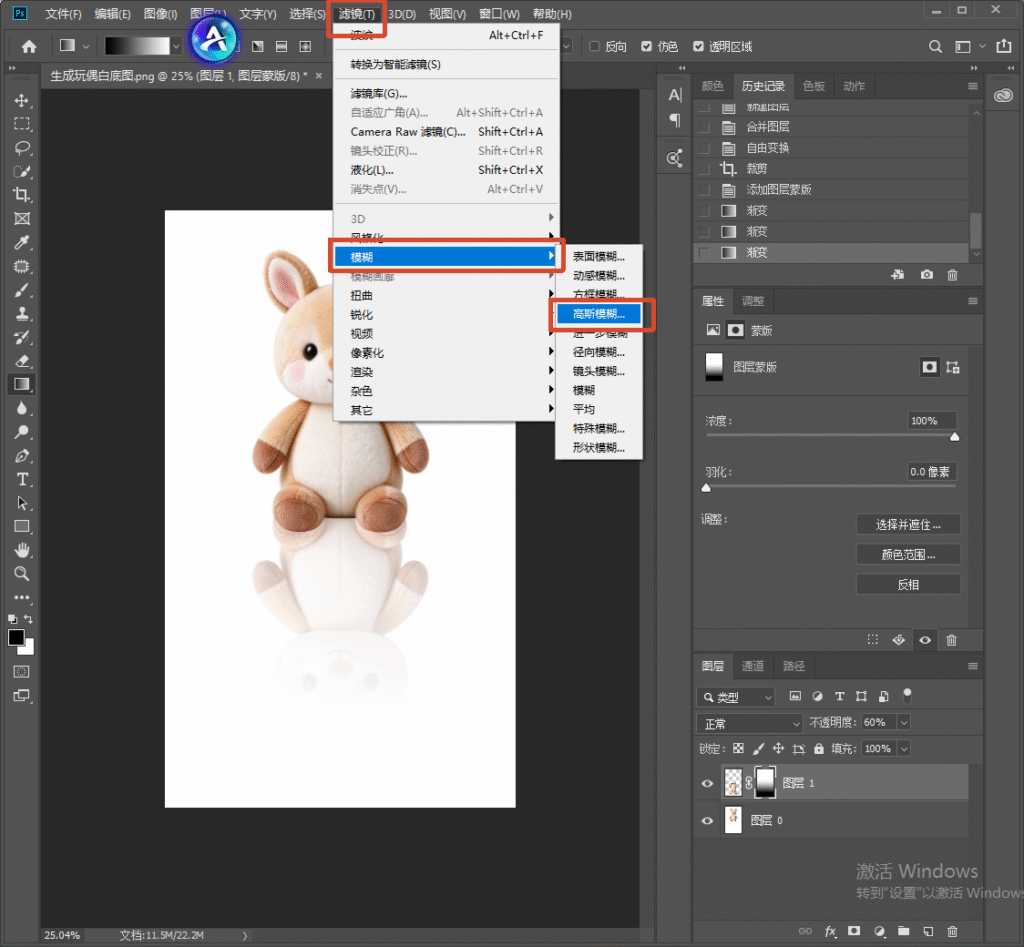
Task: Click the 羽化 value input field
Action: point(932,472)
